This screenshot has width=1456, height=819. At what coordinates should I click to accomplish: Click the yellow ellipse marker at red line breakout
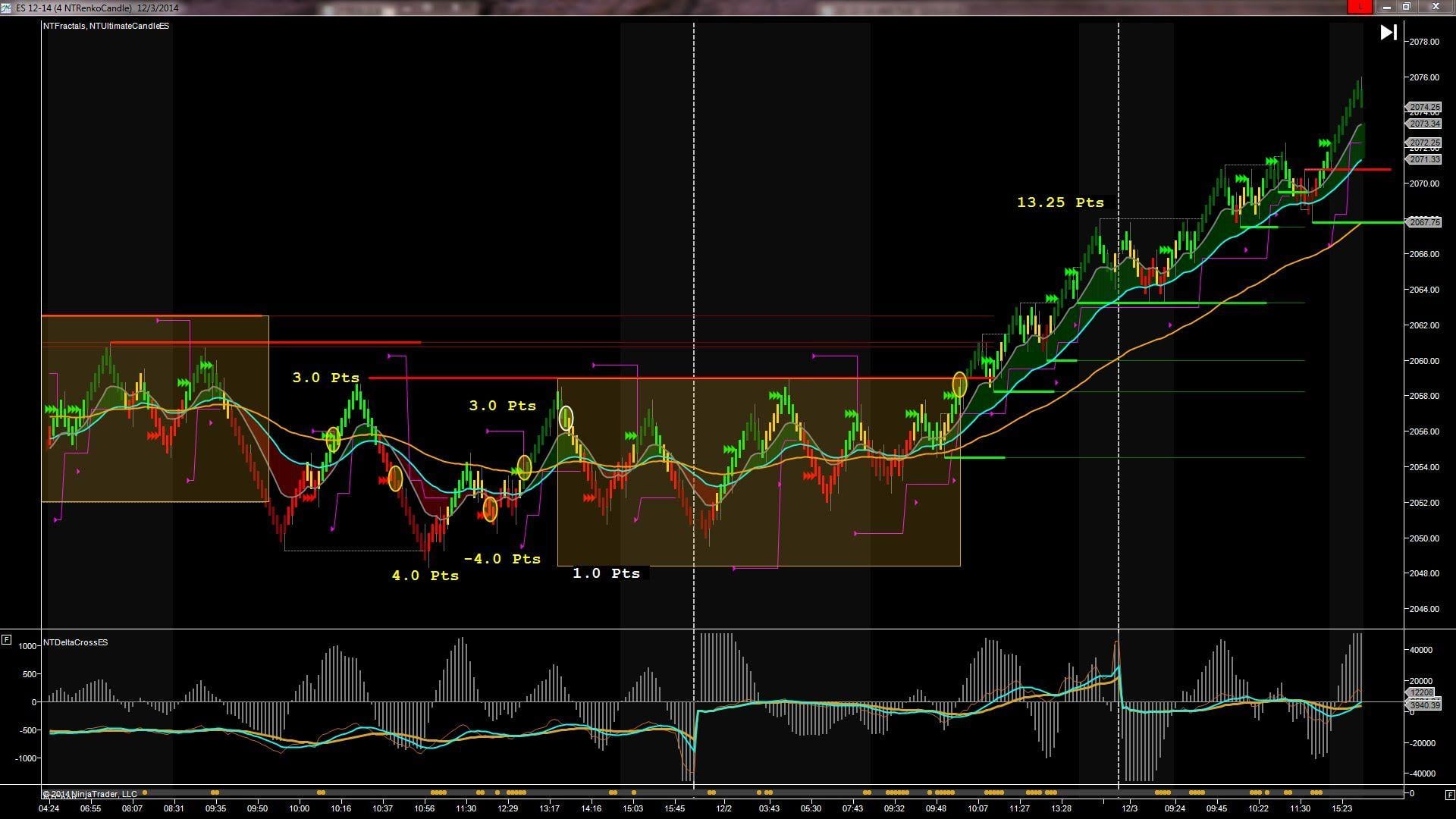point(959,384)
